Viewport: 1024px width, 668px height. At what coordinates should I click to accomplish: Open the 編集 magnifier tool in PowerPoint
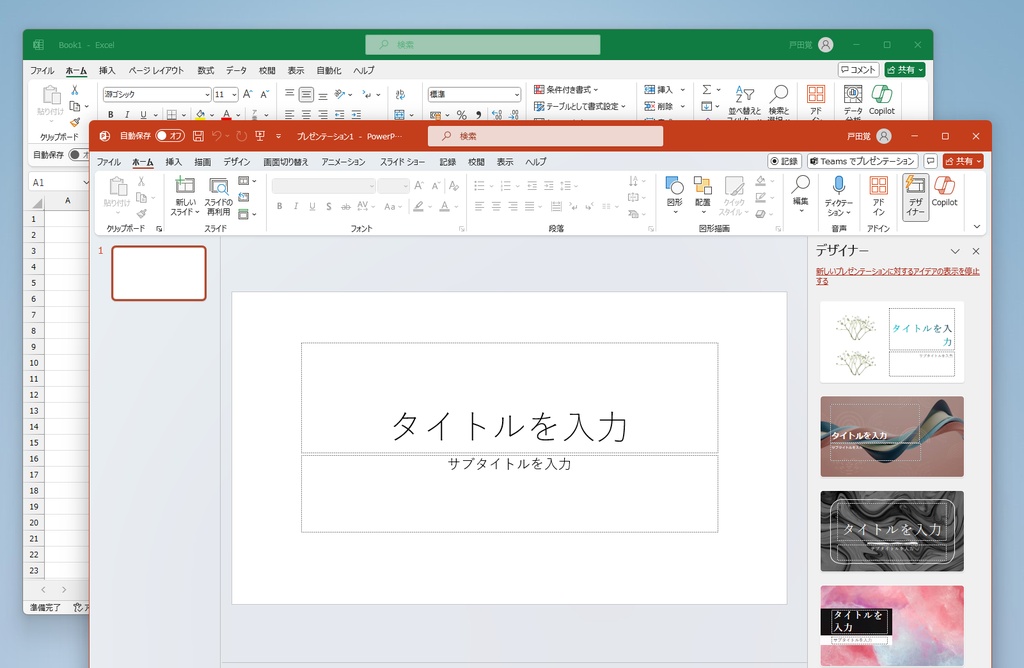click(x=801, y=185)
